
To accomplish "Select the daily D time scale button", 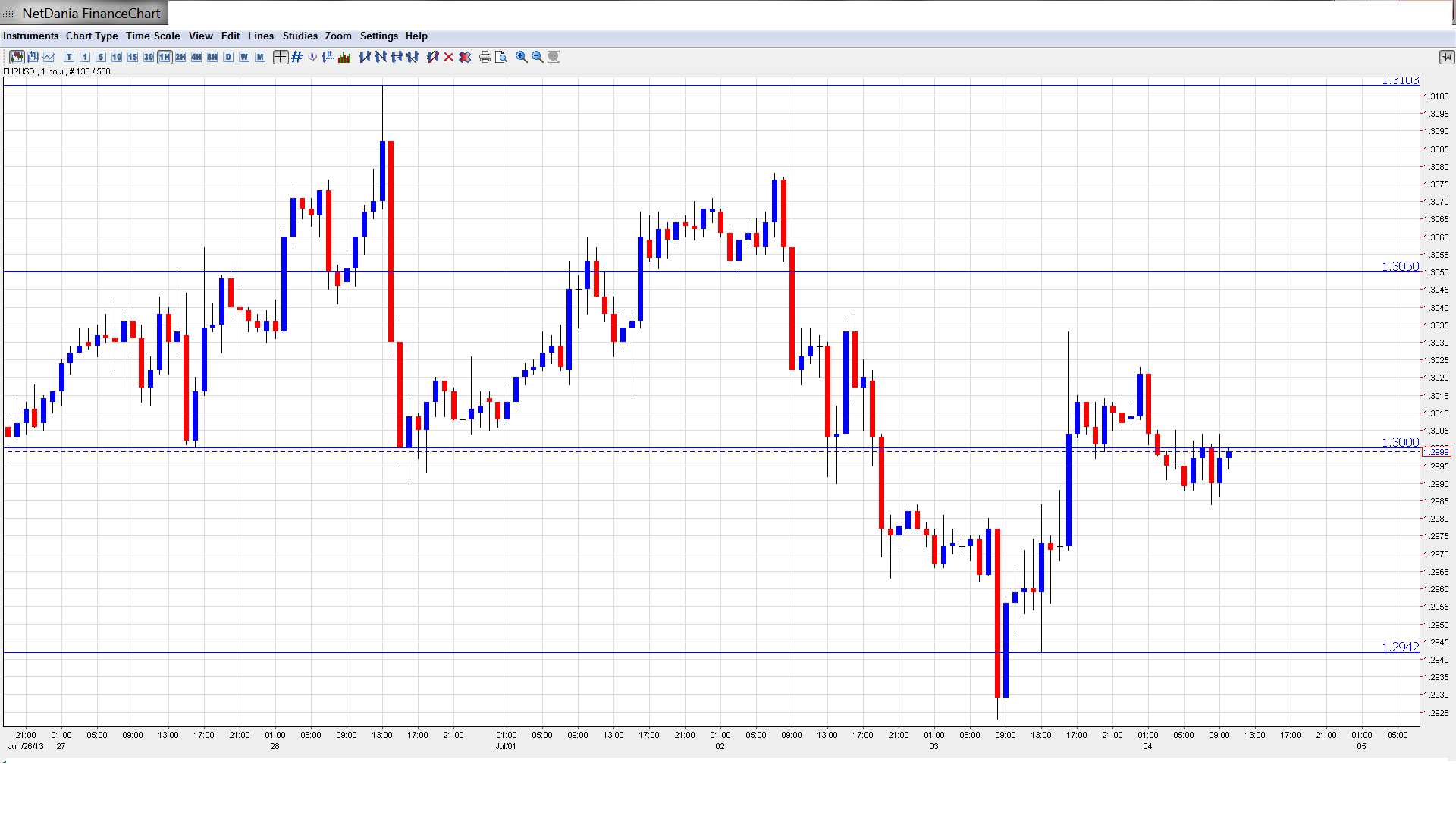I will 228,57.
